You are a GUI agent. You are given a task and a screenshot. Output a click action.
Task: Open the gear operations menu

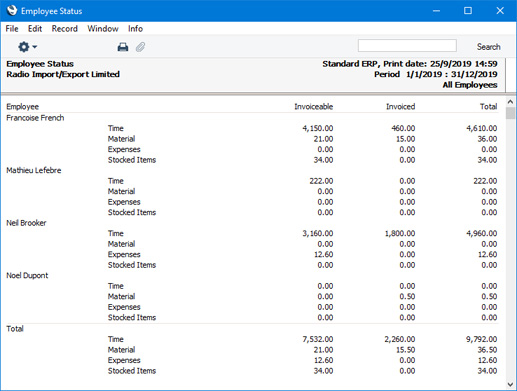27,47
